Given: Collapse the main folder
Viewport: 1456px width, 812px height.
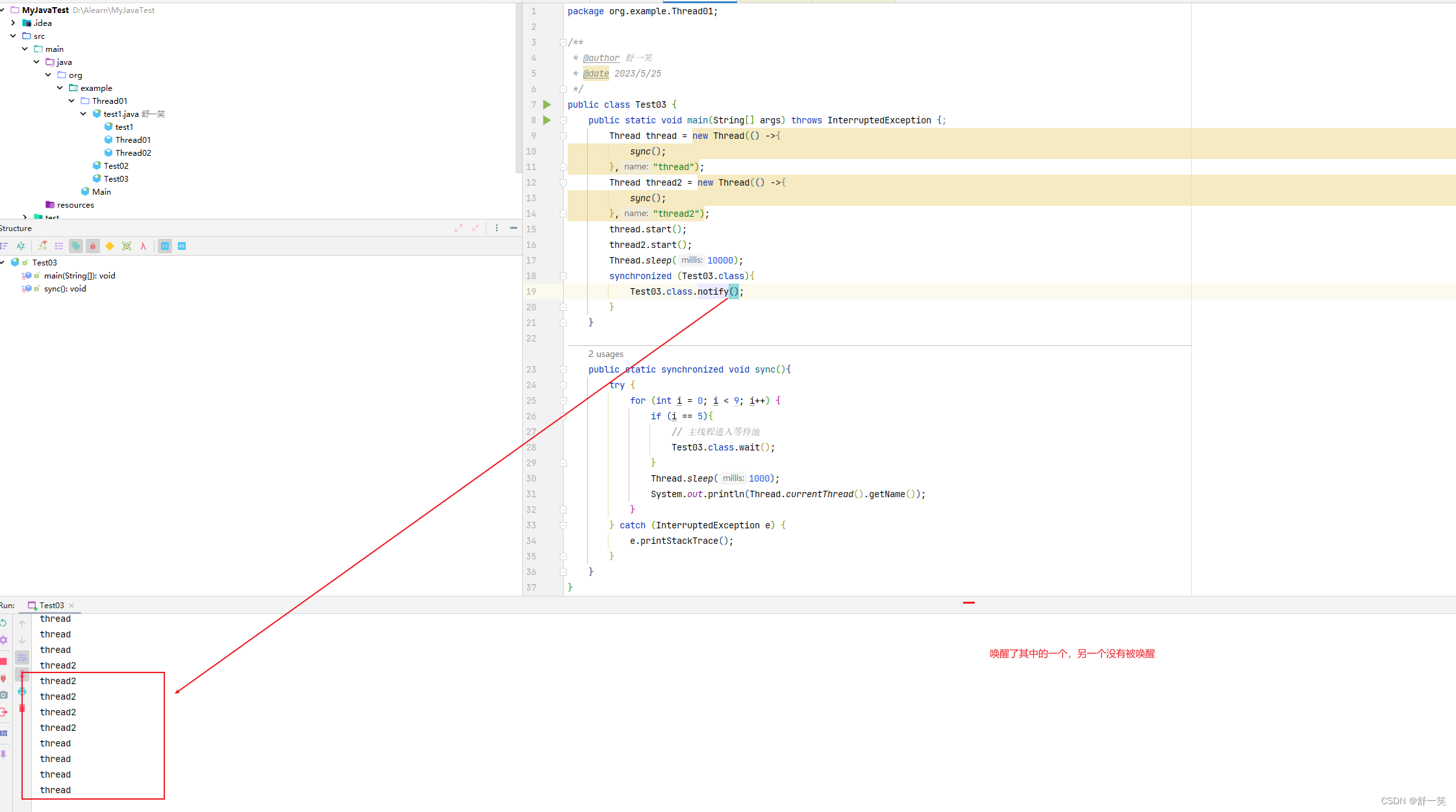Looking at the screenshot, I should (x=25, y=49).
